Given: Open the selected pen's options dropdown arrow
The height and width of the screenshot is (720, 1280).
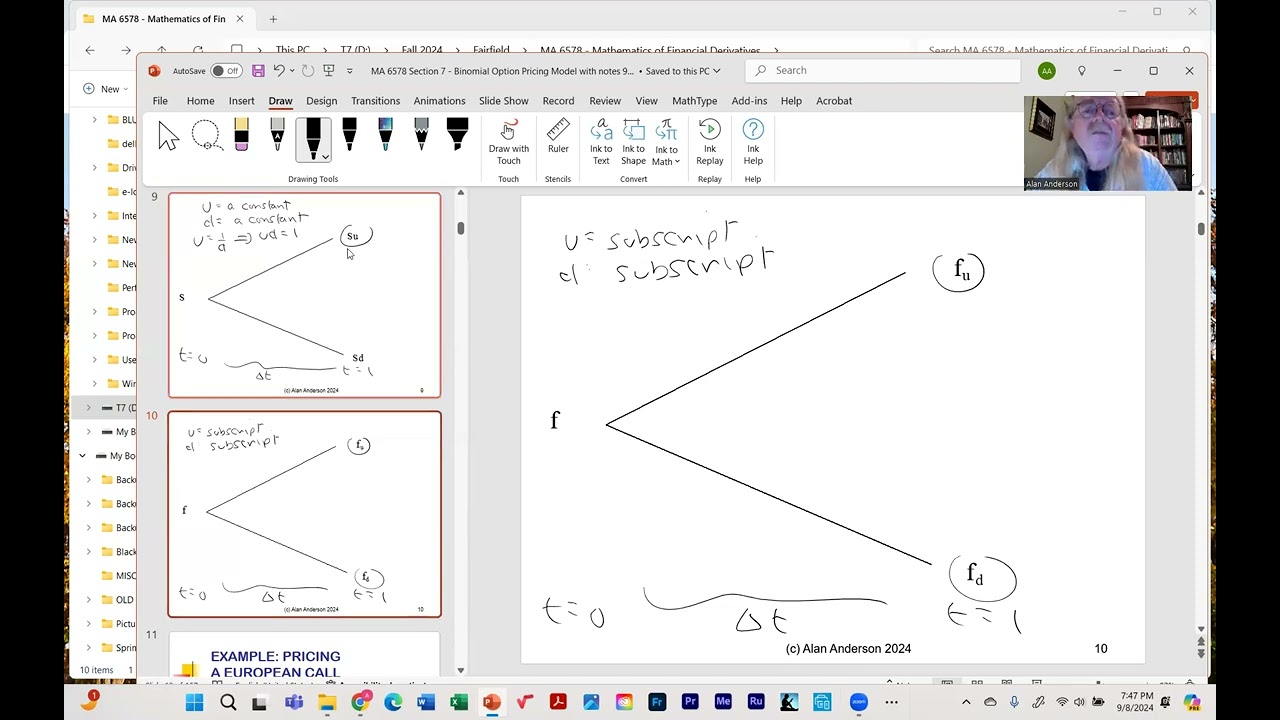Looking at the screenshot, I should 325,156.
